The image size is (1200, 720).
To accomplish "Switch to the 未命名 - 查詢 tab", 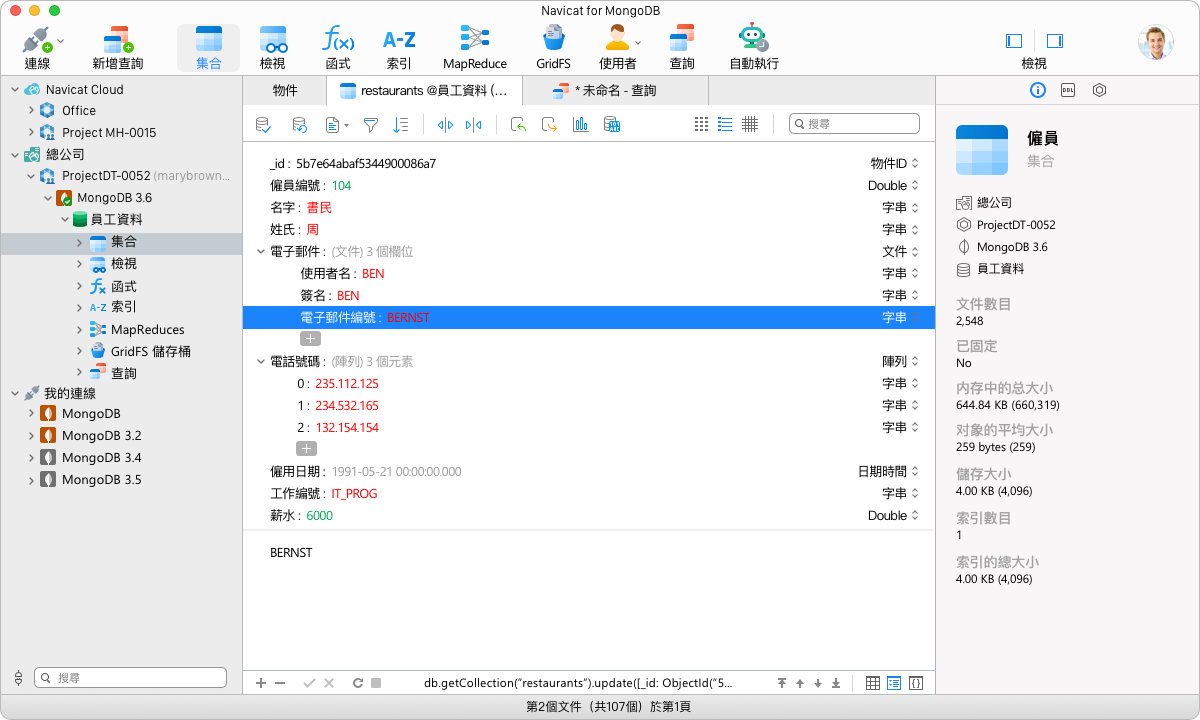I will pyautogui.click(x=616, y=90).
